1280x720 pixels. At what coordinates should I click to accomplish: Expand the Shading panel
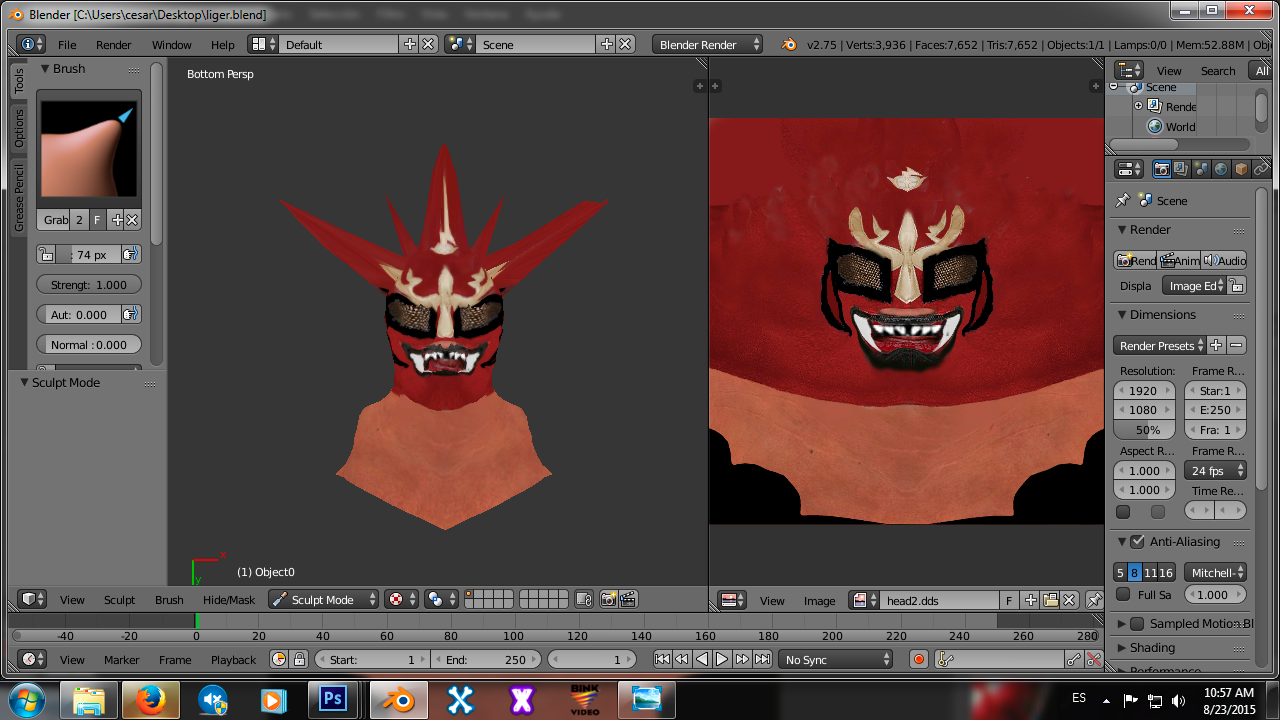pyautogui.click(x=1122, y=647)
